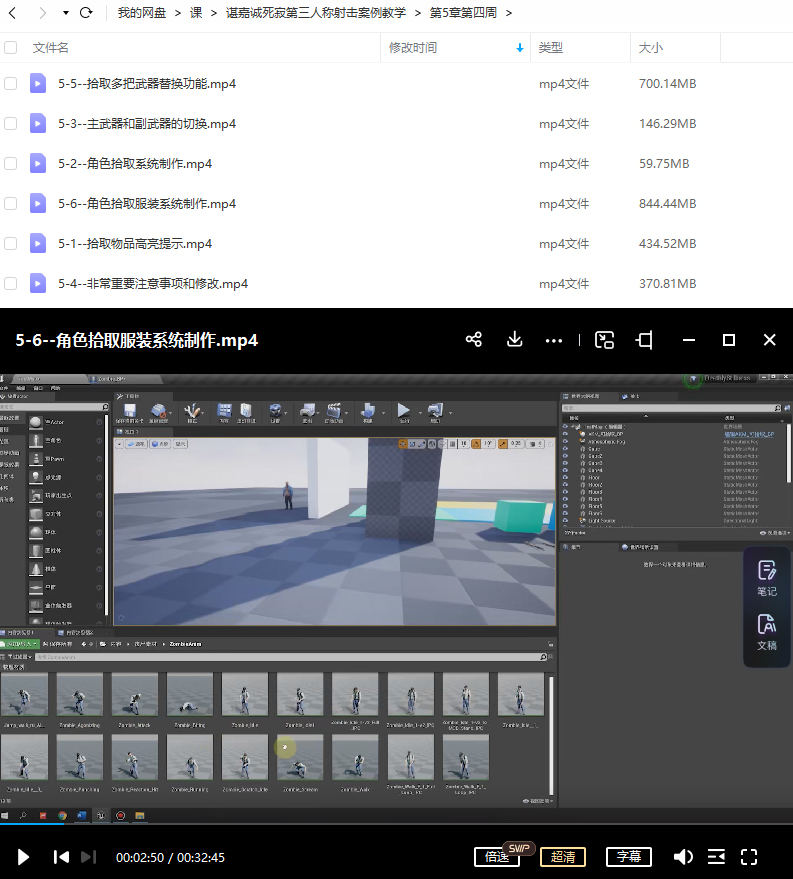Show the video playlist icon

716,857
